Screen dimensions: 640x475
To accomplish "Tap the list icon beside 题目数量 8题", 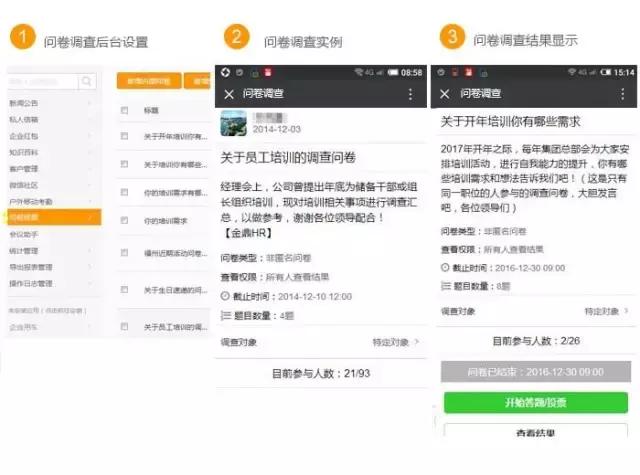I will click(x=445, y=286).
